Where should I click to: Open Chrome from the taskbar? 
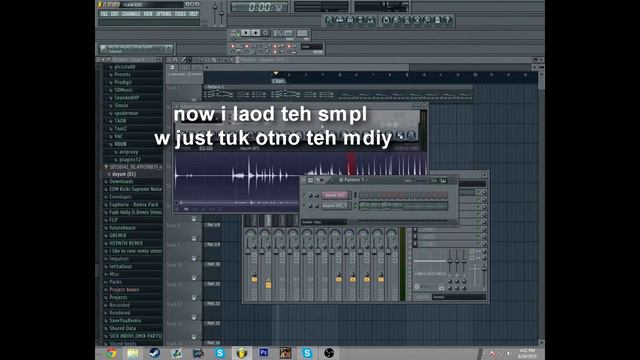tap(111, 353)
